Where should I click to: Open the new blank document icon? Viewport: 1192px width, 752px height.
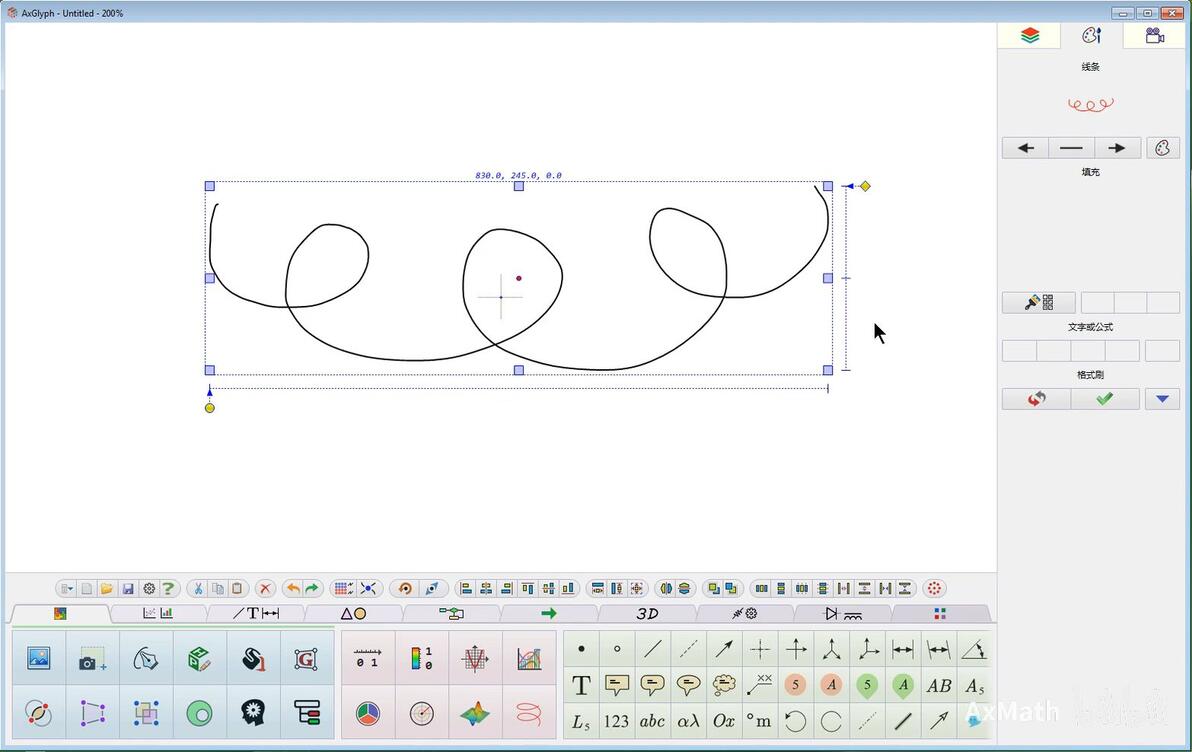(x=87, y=589)
